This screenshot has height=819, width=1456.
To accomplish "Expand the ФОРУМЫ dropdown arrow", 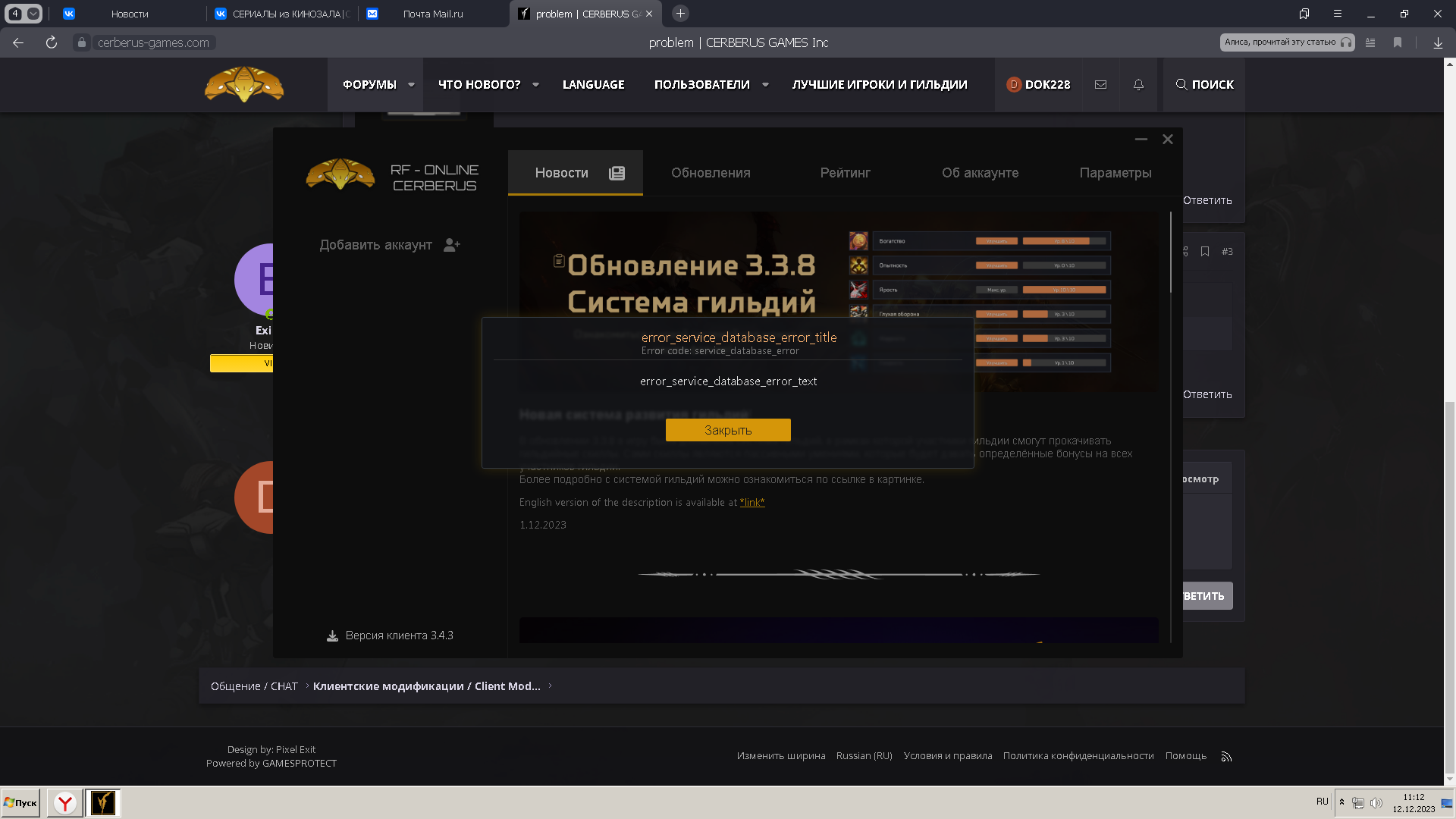I will [x=412, y=85].
